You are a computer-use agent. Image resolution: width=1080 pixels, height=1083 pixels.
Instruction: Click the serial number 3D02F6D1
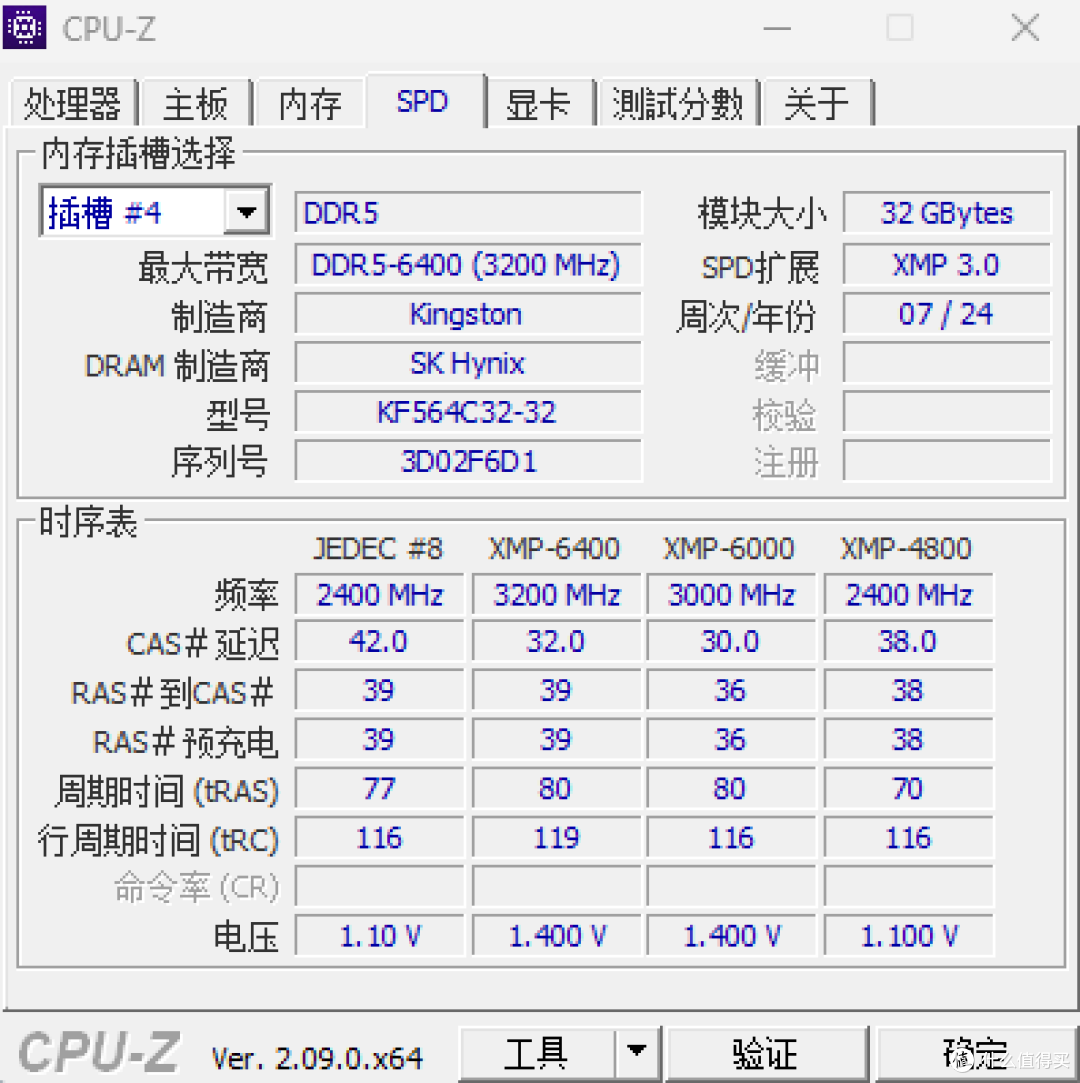click(x=468, y=461)
